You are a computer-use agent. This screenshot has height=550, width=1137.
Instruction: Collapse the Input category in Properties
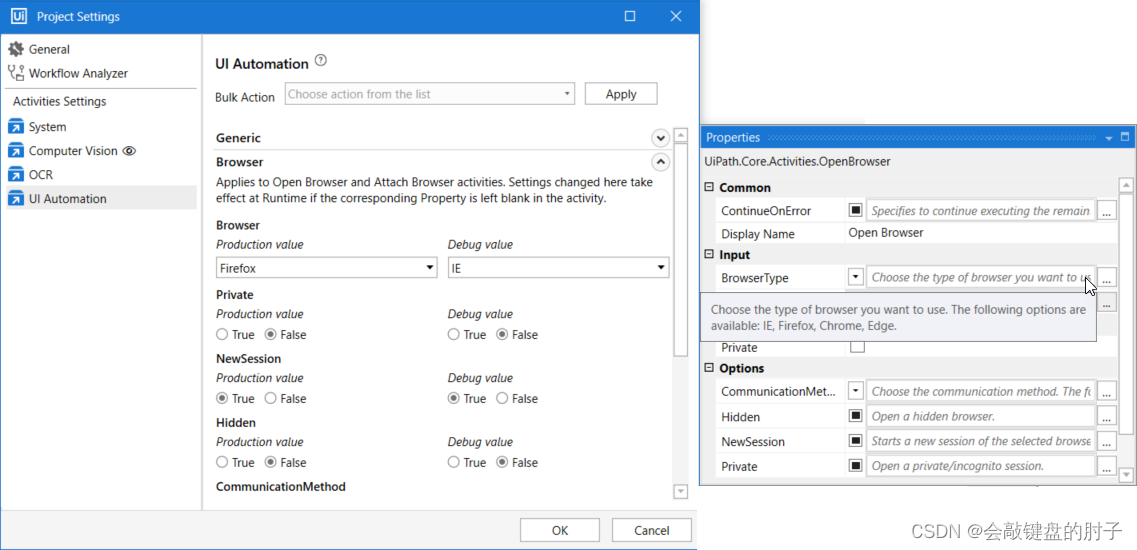709,255
